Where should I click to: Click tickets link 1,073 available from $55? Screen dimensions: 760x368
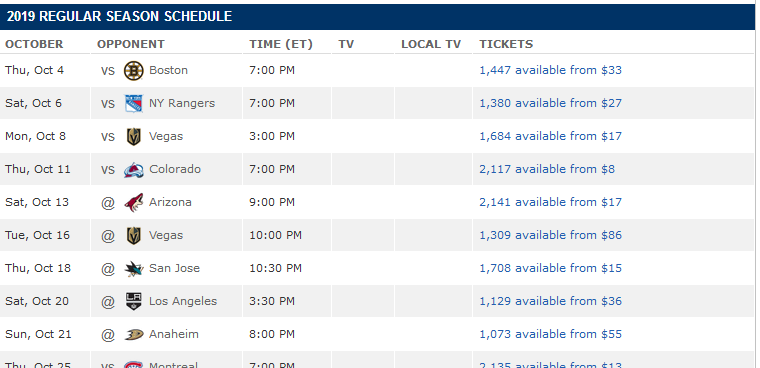tap(550, 334)
